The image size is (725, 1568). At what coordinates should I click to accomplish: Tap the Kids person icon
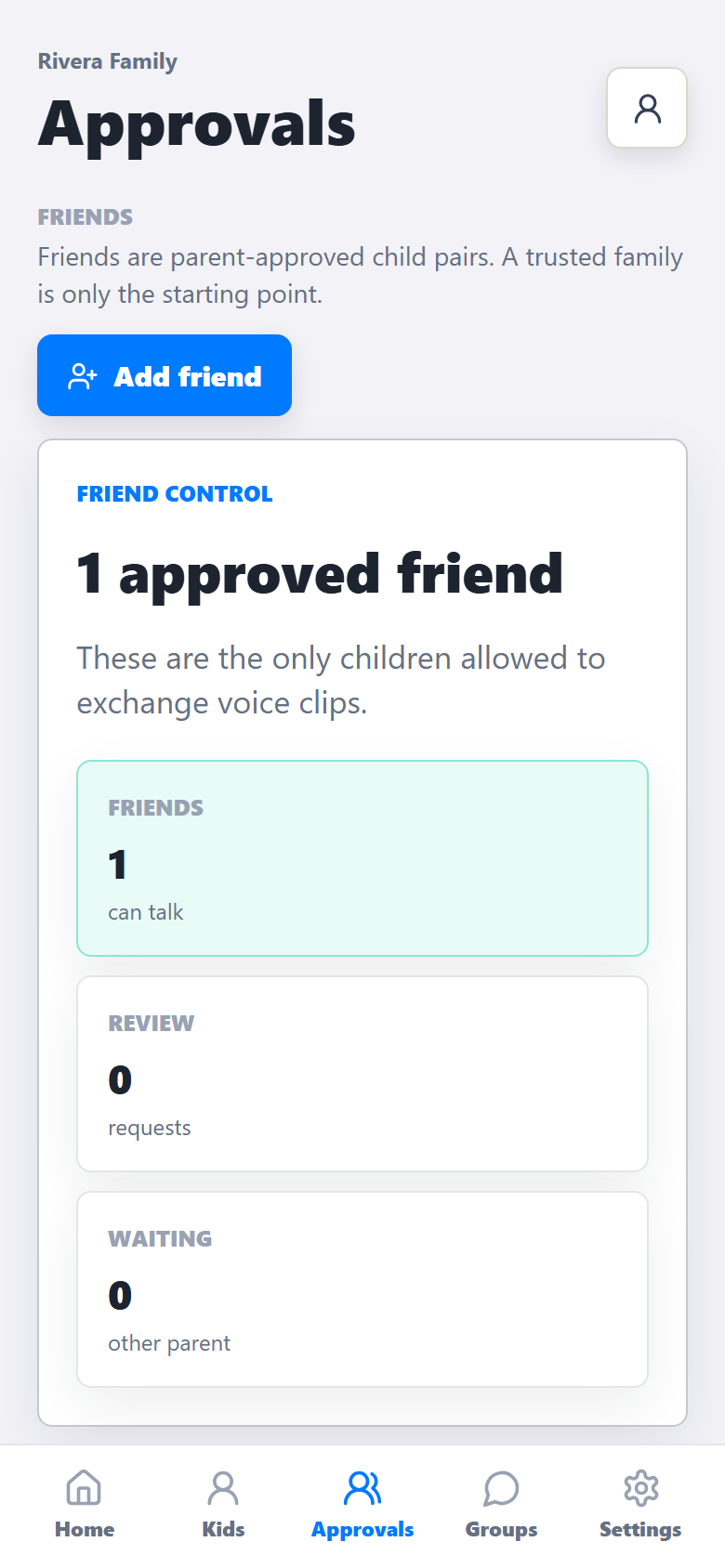[223, 1488]
